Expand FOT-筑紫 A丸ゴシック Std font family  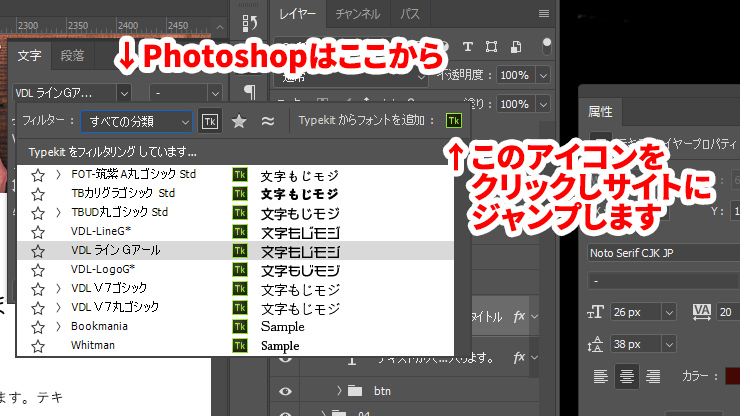[58, 175]
